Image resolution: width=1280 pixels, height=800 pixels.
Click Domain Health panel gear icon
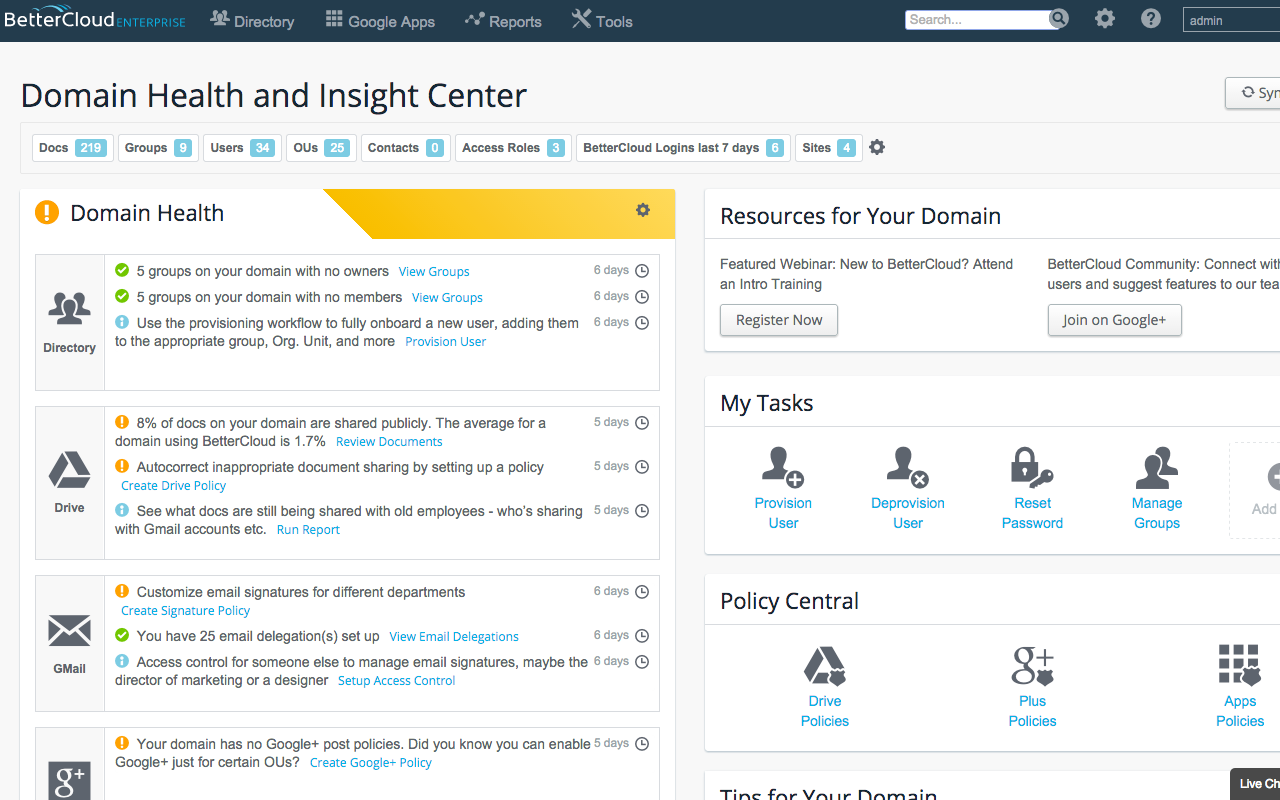[x=643, y=210]
